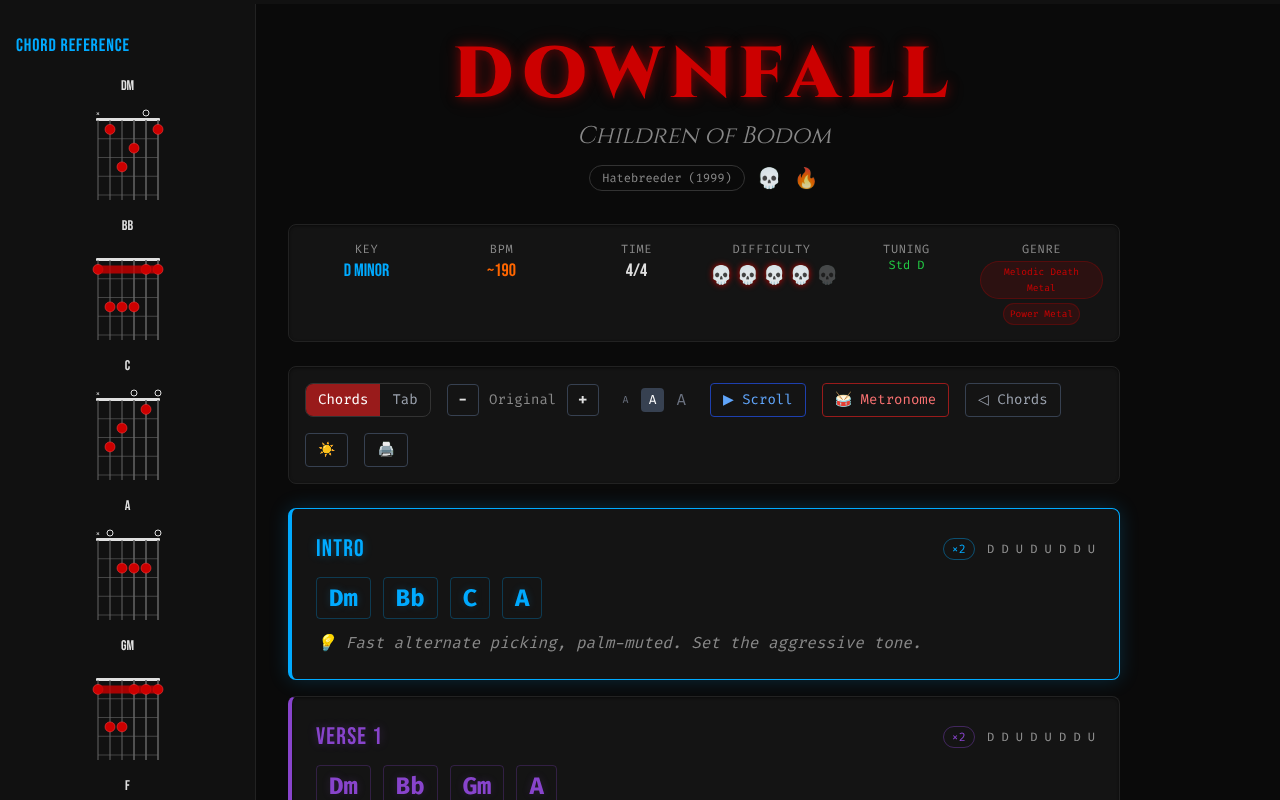Image resolution: width=1280 pixels, height=800 pixels.
Task: Click the Hatebreeder (1999) album pill
Action: [666, 177]
